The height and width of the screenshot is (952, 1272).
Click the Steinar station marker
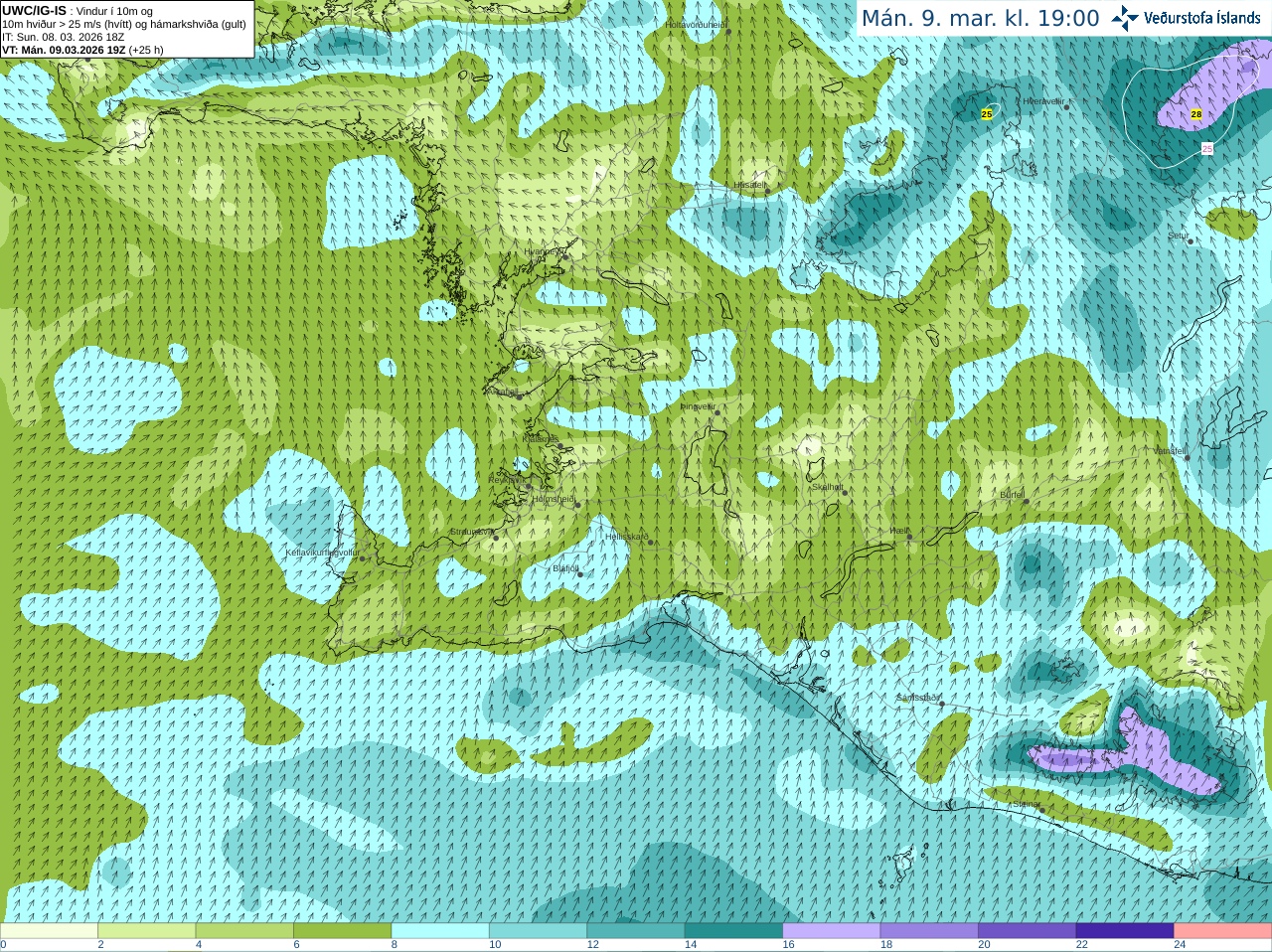coord(1042,810)
